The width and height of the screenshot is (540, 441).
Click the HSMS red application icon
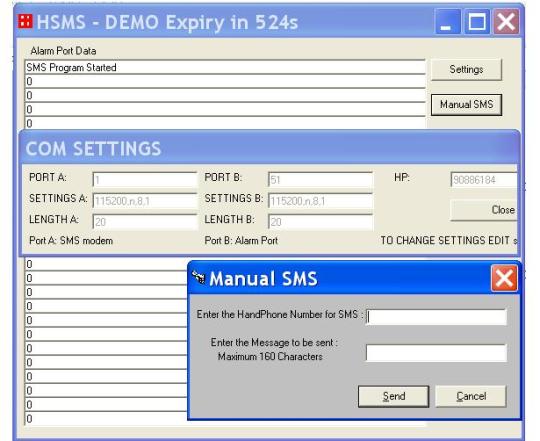click(25, 21)
